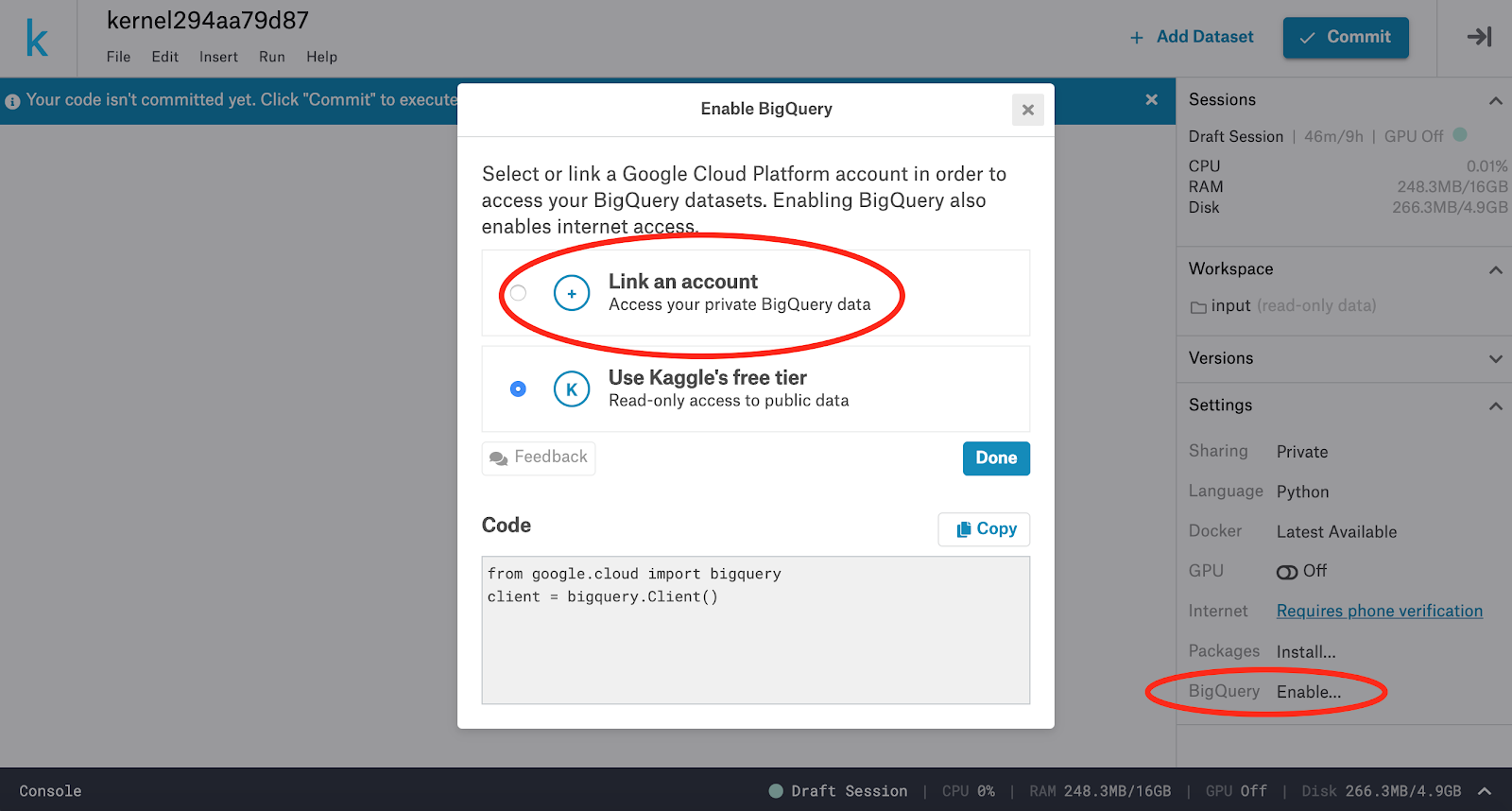The image size is (1512, 811).
Task: Dismiss the uncommitted code notification banner
Action: point(1151,99)
